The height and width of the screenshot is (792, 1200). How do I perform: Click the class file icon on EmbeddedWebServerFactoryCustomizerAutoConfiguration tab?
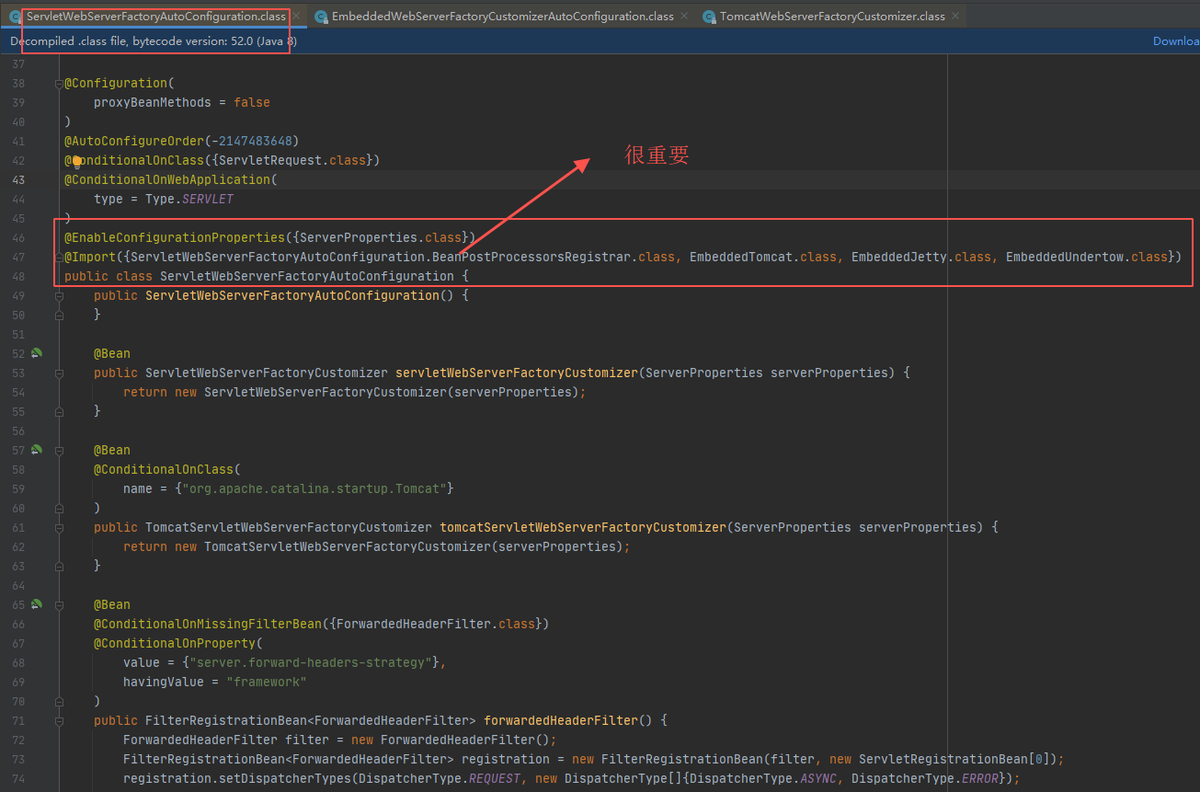pos(321,17)
